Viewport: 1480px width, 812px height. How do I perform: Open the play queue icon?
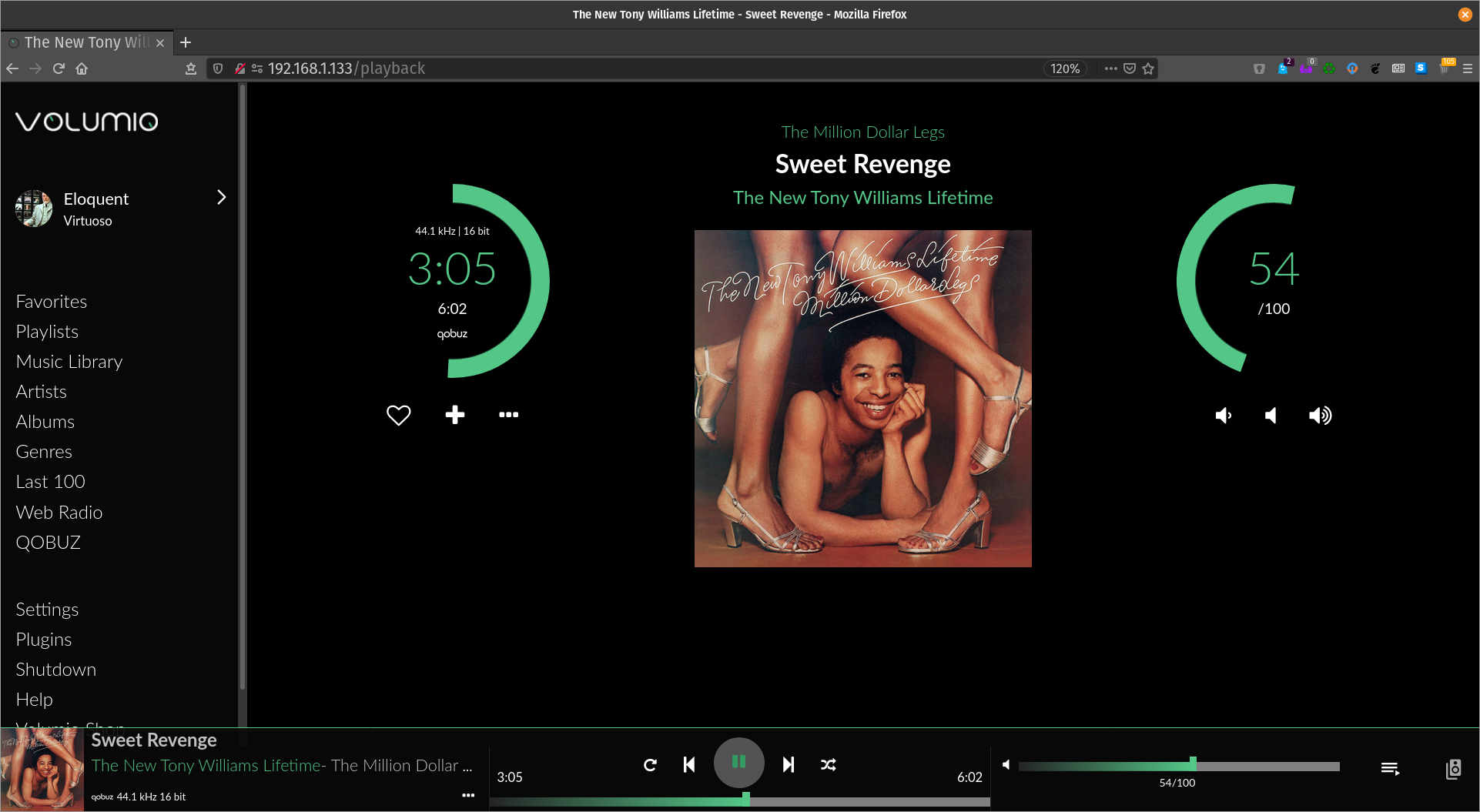(x=1390, y=768)
